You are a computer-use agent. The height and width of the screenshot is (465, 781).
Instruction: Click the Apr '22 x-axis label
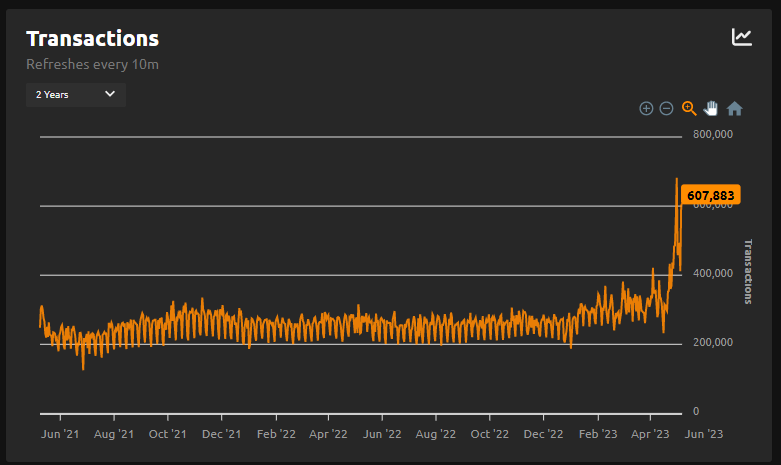pos(328,434)
